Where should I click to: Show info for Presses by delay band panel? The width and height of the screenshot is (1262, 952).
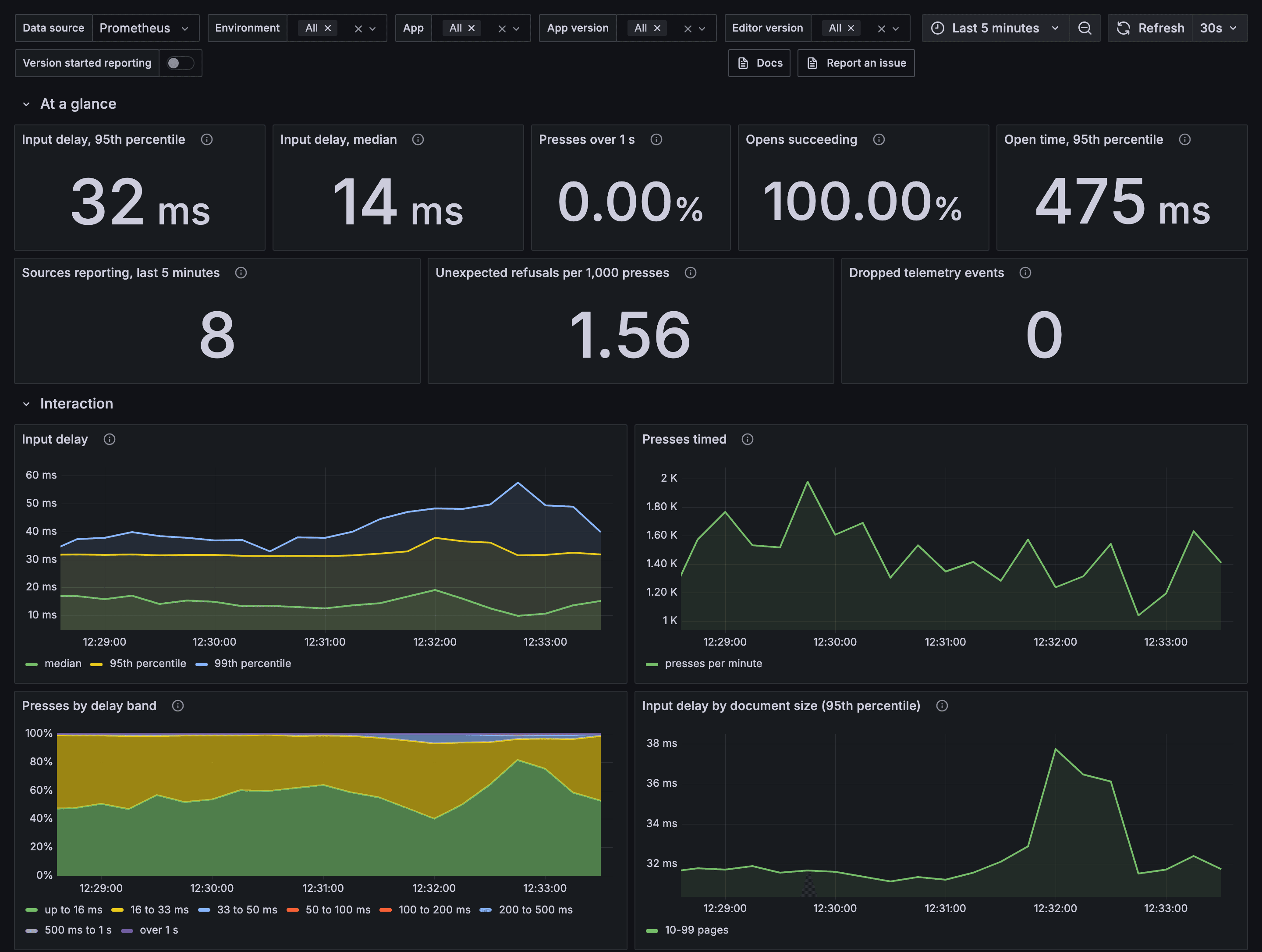pyautogui.click(x=178, y=706)
